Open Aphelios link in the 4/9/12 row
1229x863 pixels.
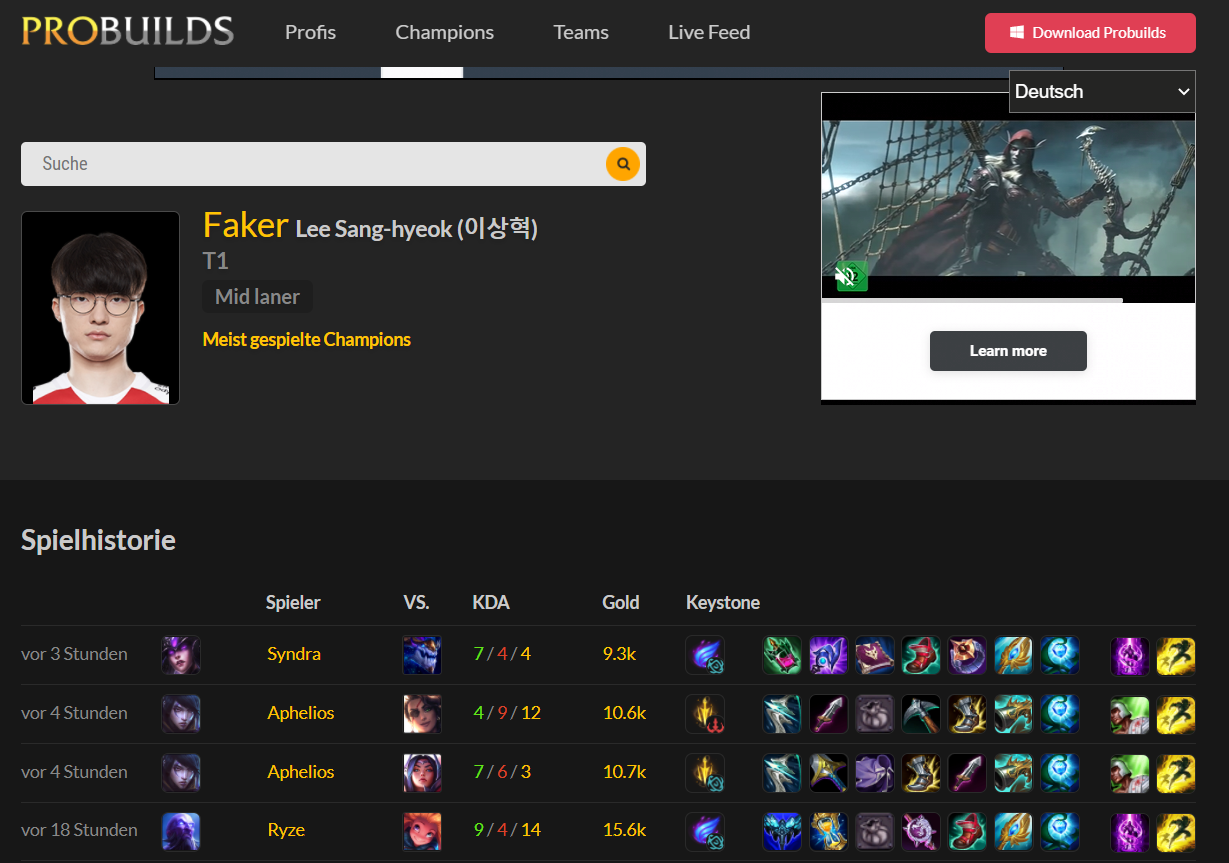[301, 713]
